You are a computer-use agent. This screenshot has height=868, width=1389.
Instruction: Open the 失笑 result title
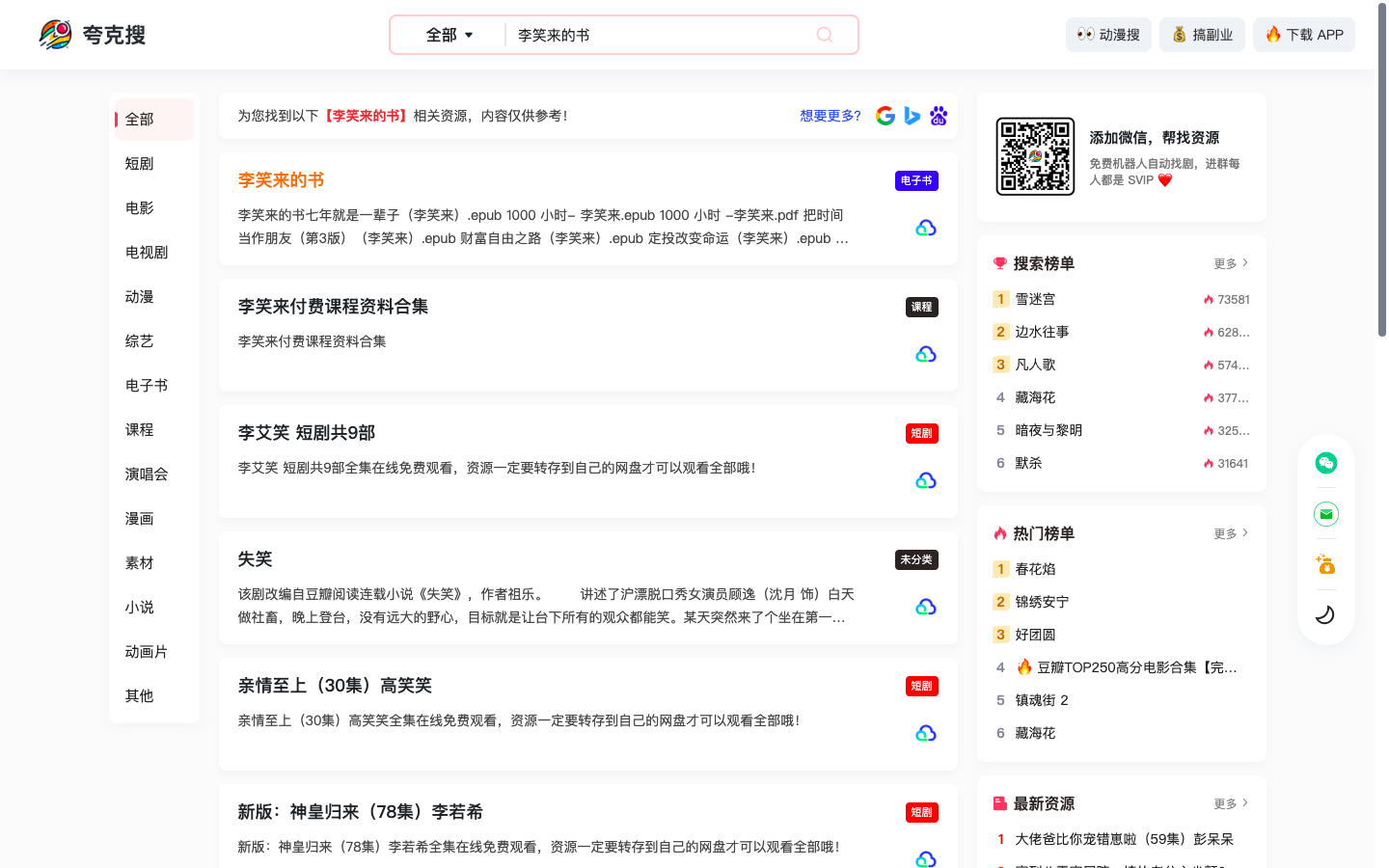point(255,559)
